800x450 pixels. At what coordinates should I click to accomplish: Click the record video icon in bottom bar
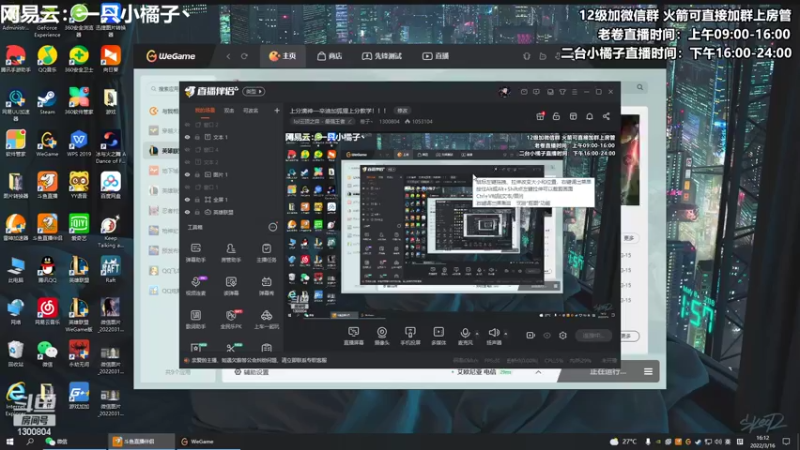[x=531, y=335]
